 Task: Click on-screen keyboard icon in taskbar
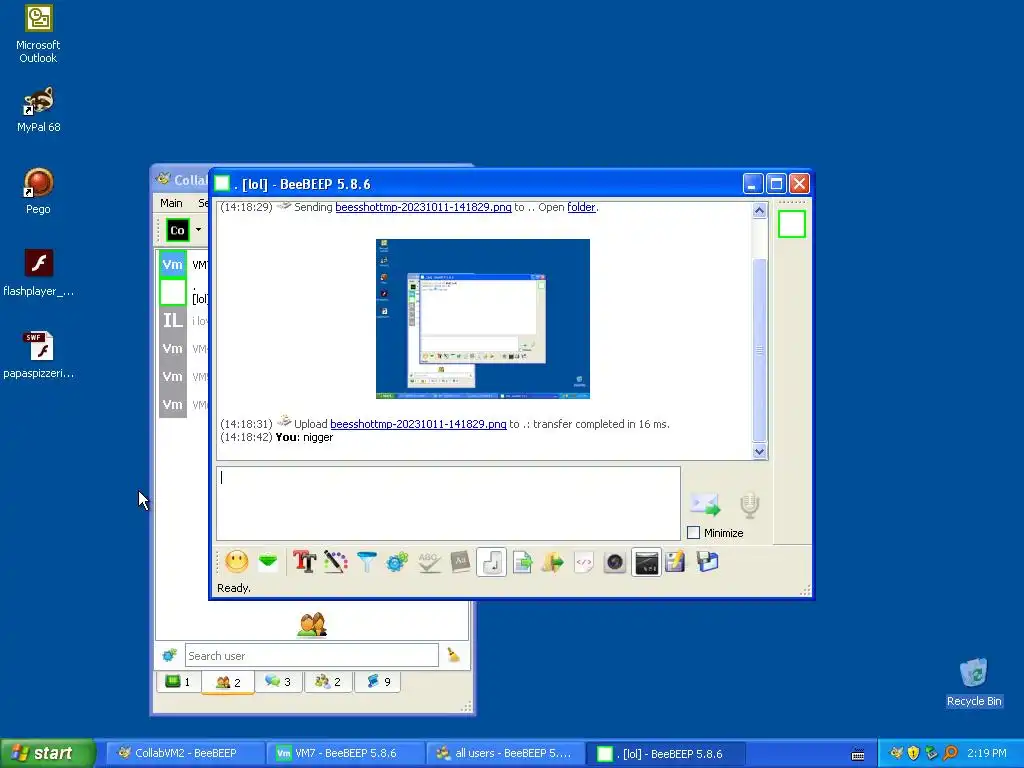(858, 755)
